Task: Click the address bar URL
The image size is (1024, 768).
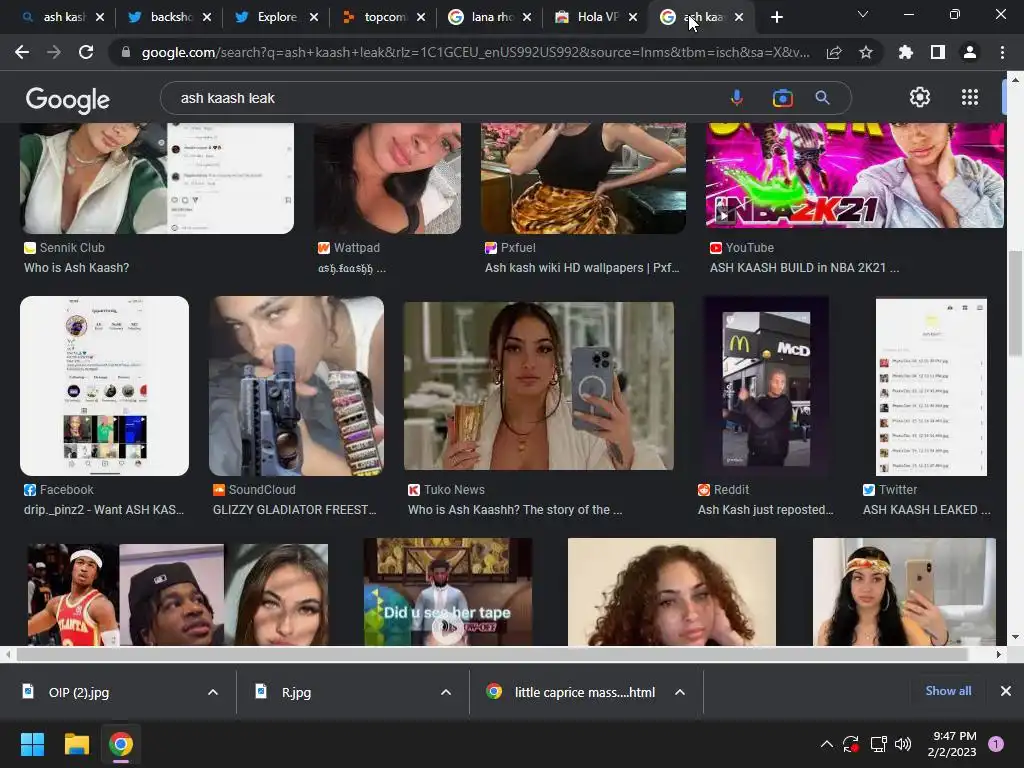Action: 475,52
